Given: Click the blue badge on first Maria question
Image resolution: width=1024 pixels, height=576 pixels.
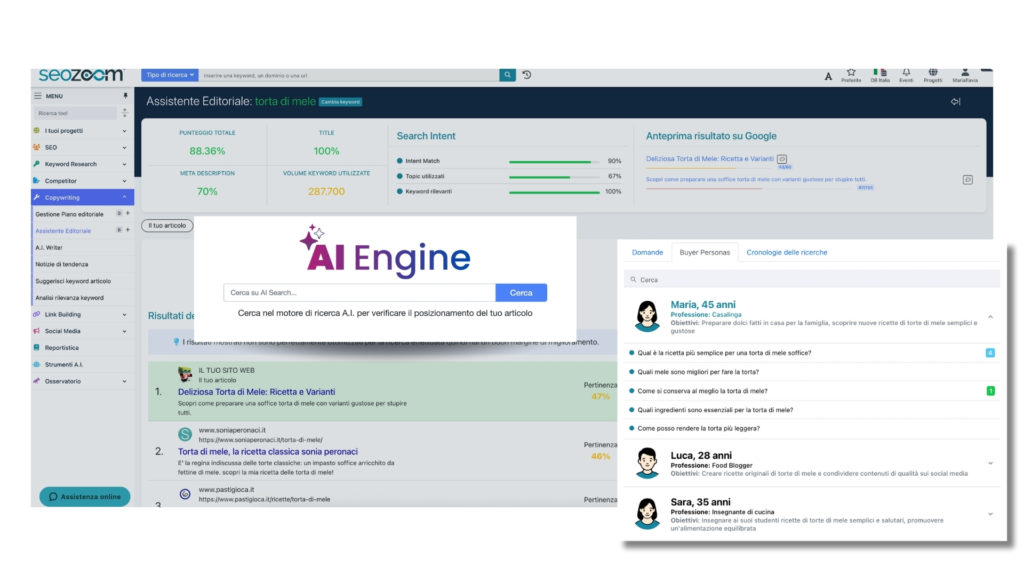Looking at the screenshot, I should pos(990,353).
